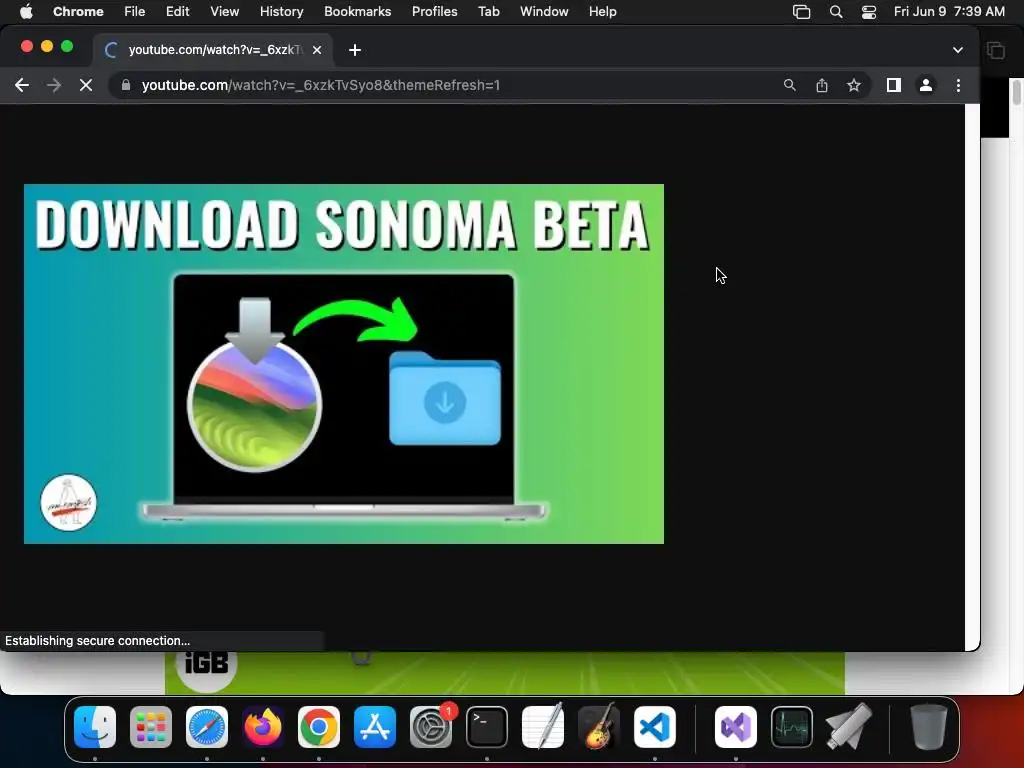Open Activity Monitor from the Dock
Image resolution: width=1024 pixels, height=768 pixels.
pyautogui.click(x=792, y=727)
